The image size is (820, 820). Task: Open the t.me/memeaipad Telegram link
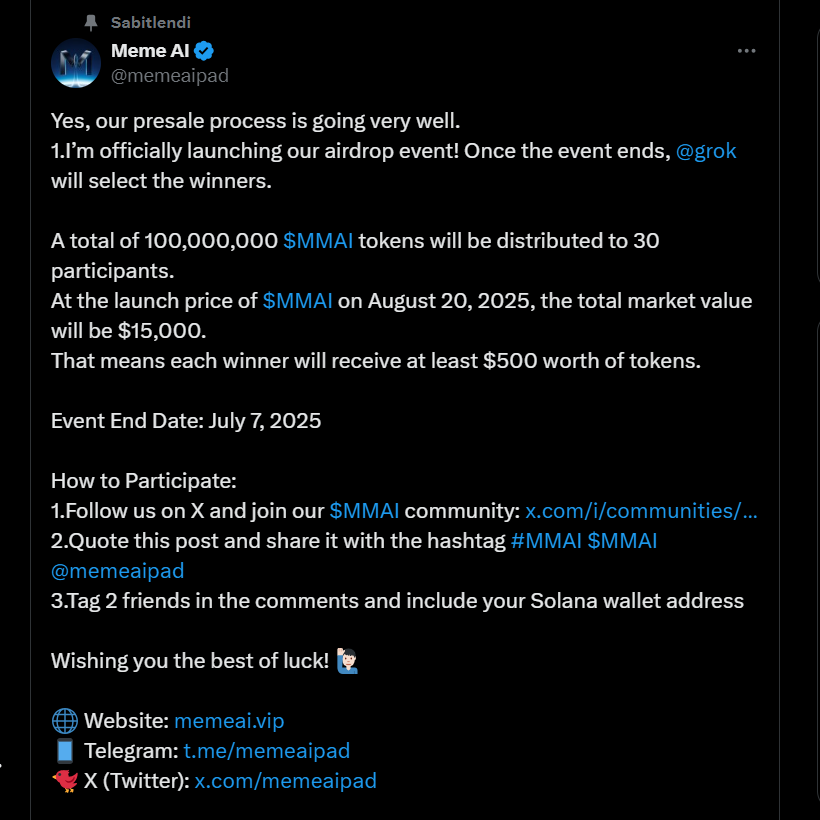(267, 751)
